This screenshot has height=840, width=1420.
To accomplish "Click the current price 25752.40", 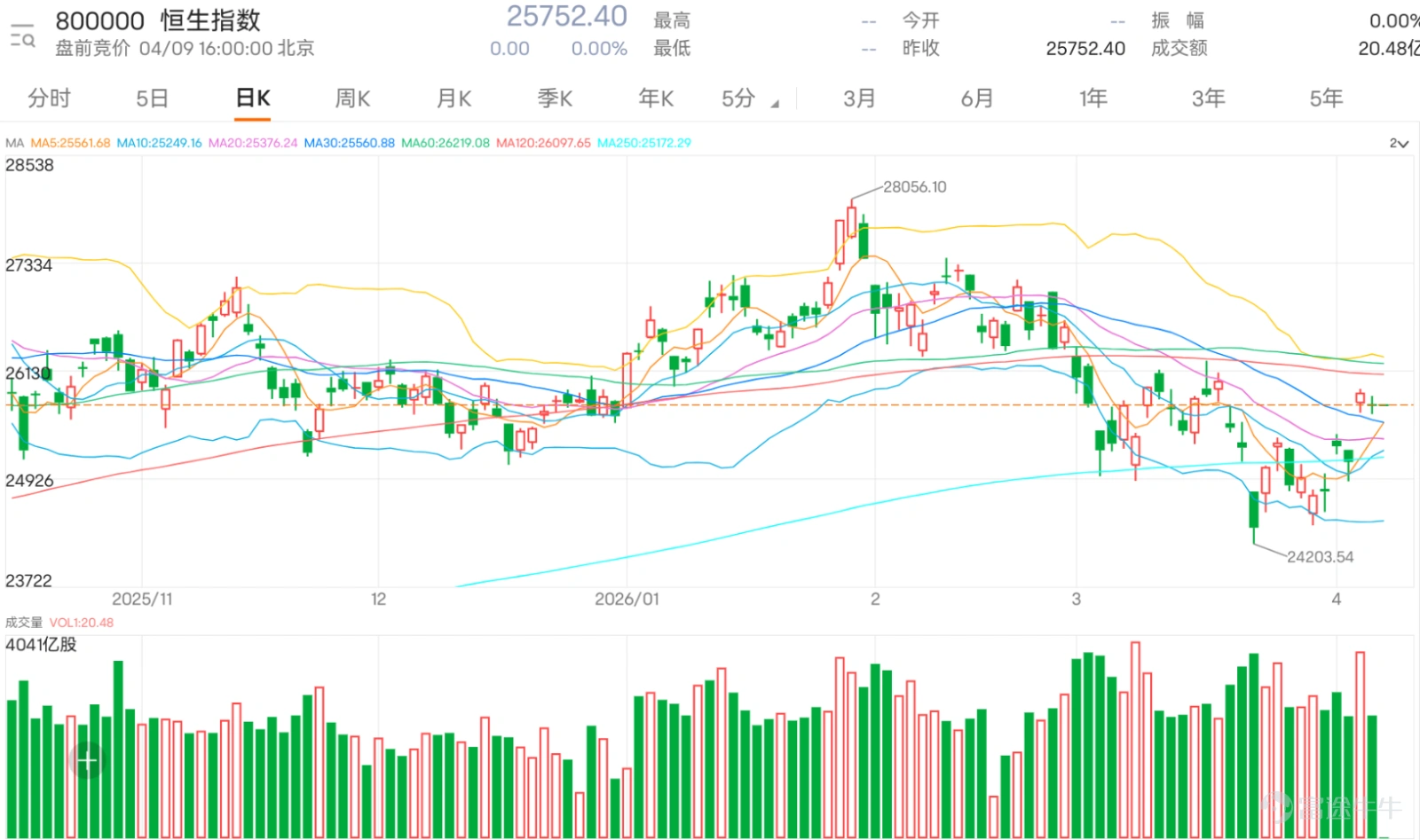I will coord(566,16).
